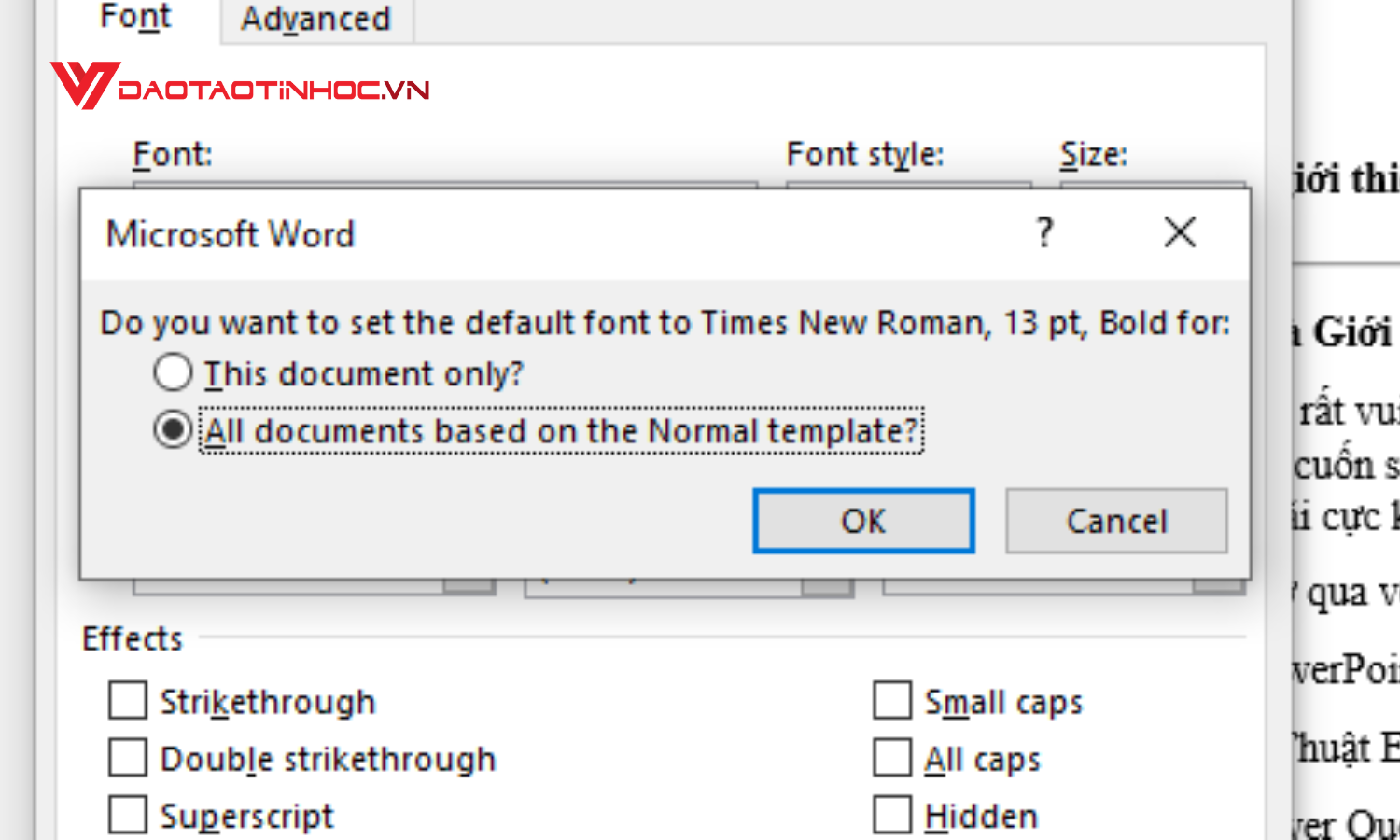Open the Font color dropdown peeking below the dialog
Screen dimensions: 1400x840
click(x=469, y=587)
